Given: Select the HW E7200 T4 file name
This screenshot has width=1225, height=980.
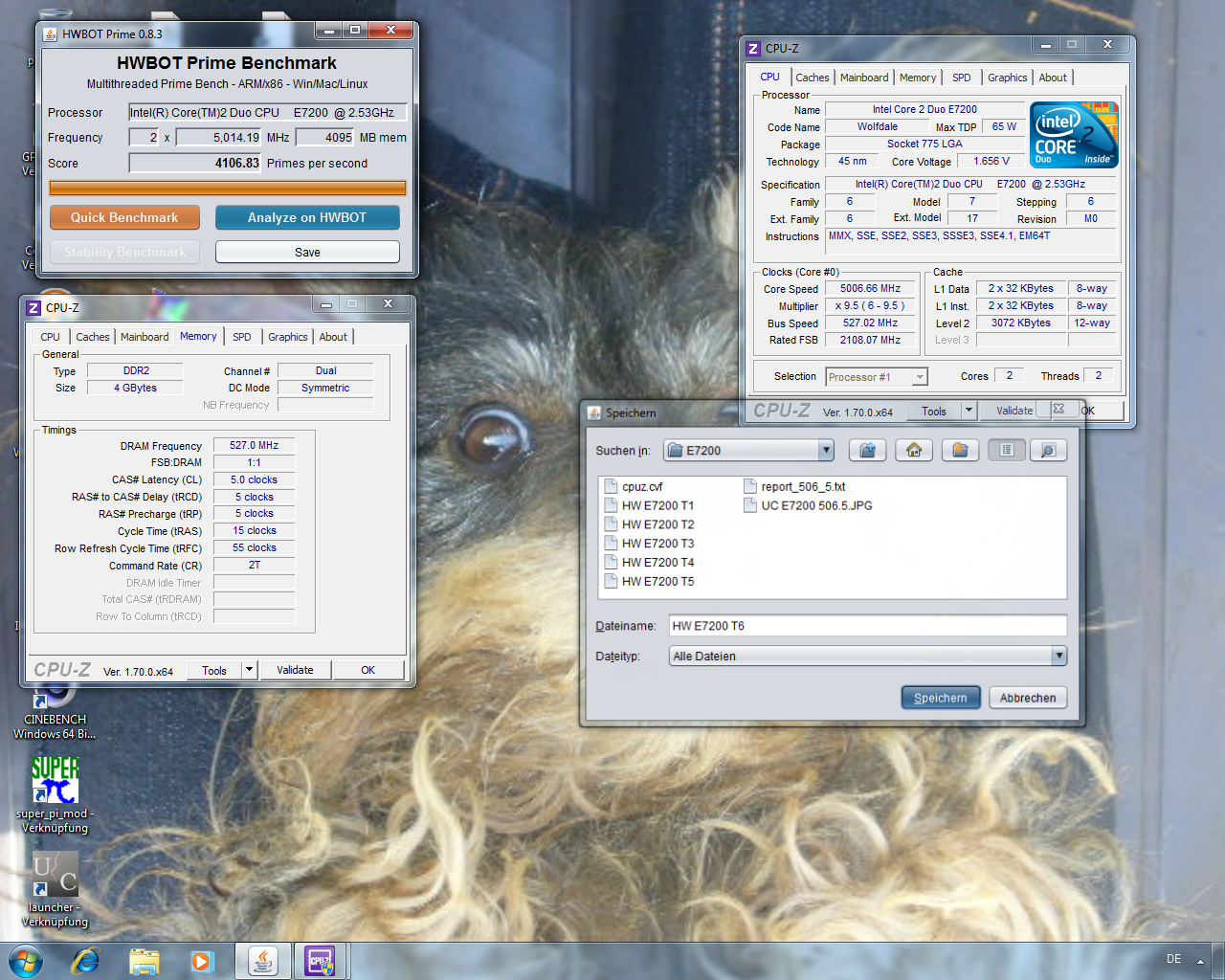Looking at the screenshot, I should 658,563.
